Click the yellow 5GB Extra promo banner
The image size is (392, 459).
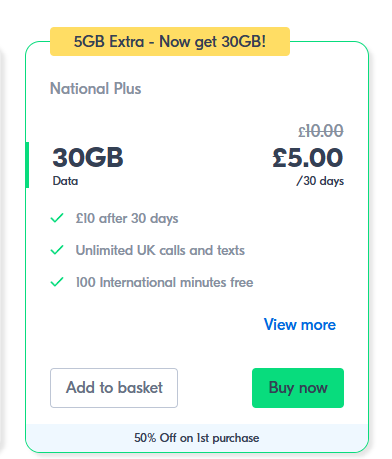pos(170,42)
